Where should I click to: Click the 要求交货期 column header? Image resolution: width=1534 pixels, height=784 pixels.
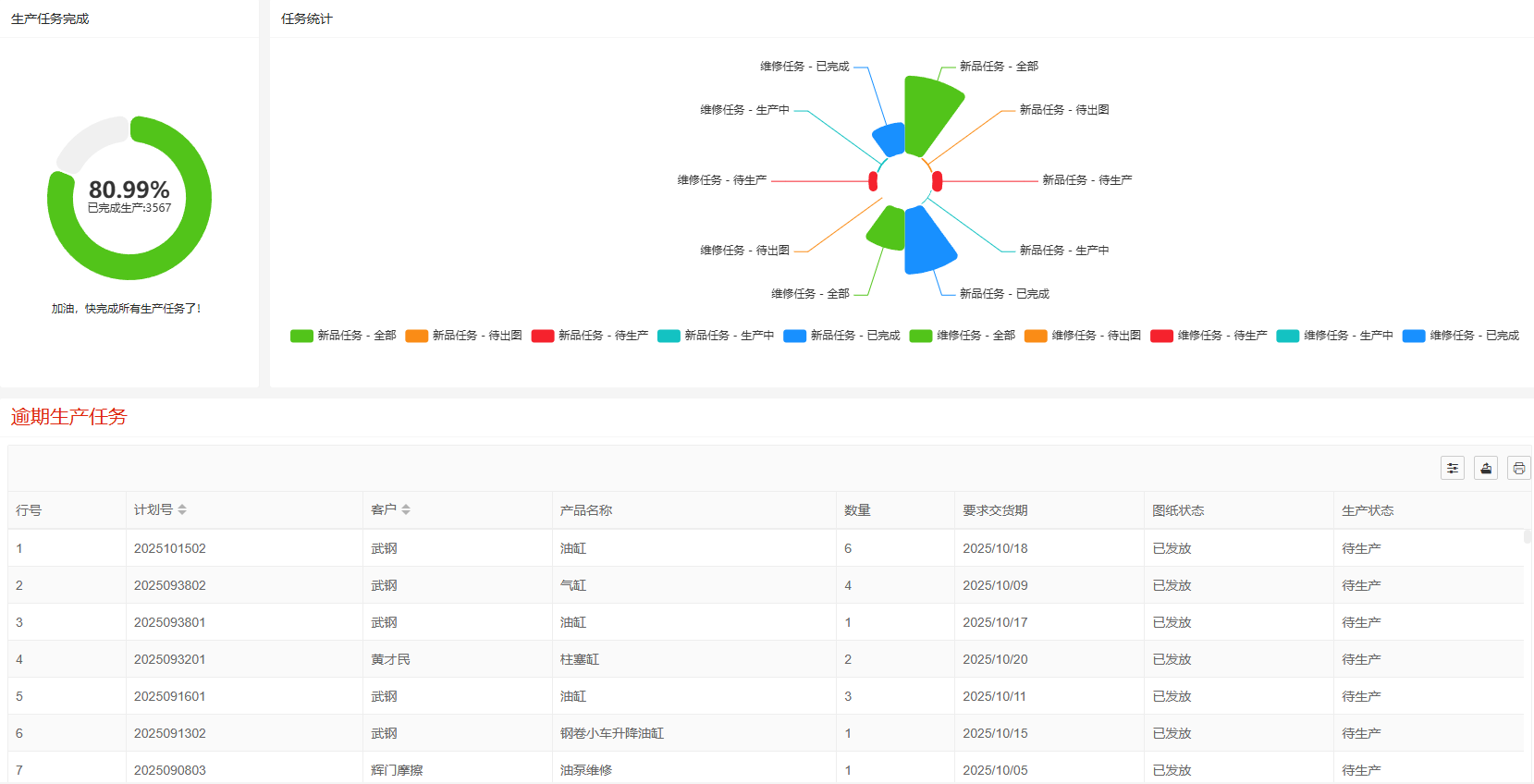[x=995, y=510]
